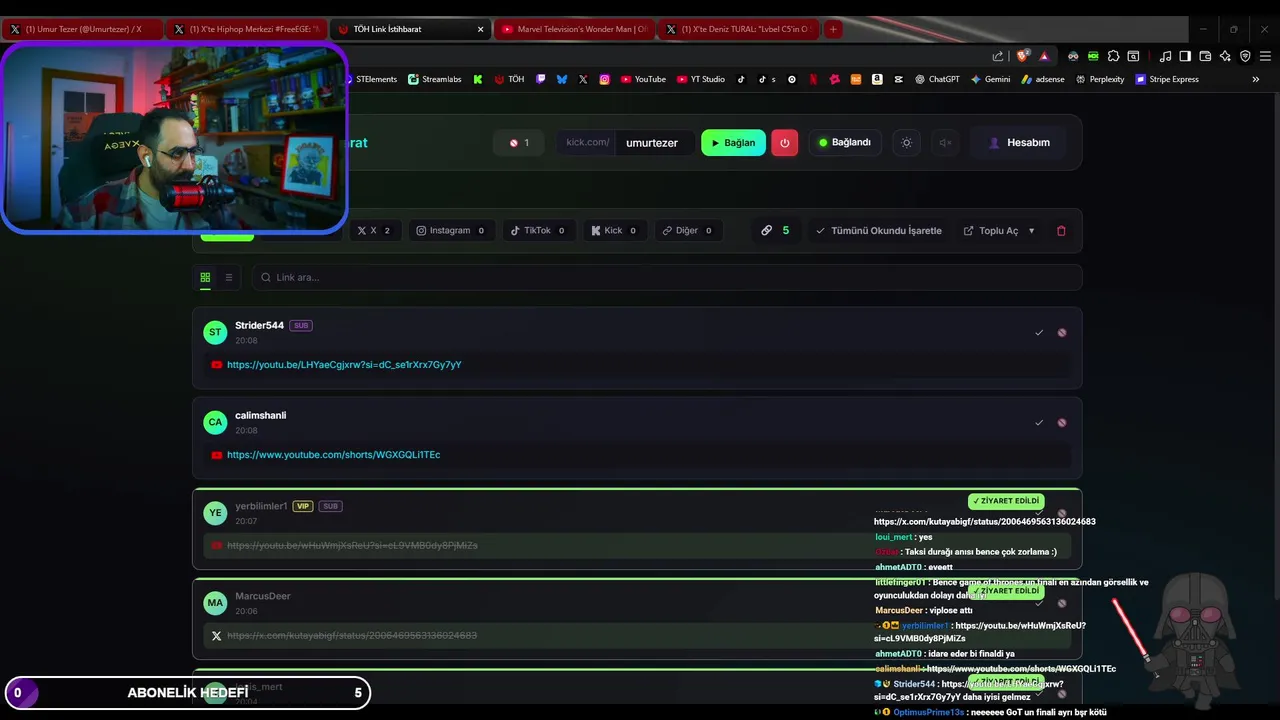Open the YouTube bookmark
The height and width of the screenshot is (720, 1280).
(643, 79)
